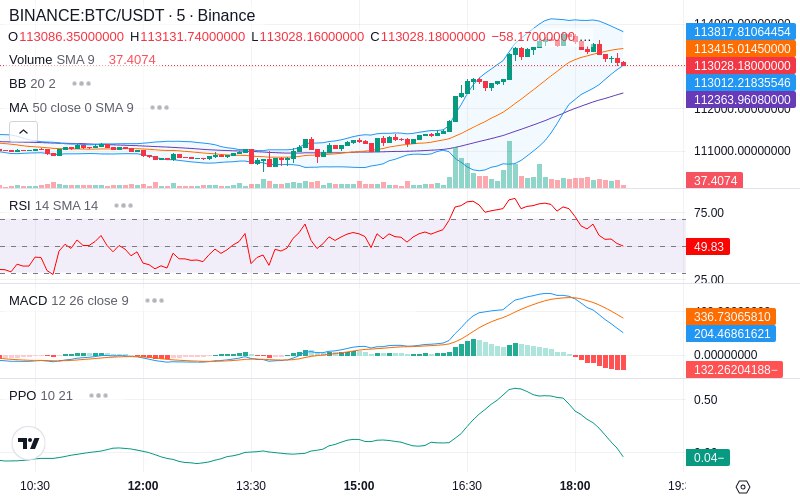The height and width of the screenshot is (500, 800).
Task: Click the red 37.4074 volume legend value
Action: point(132,60)
